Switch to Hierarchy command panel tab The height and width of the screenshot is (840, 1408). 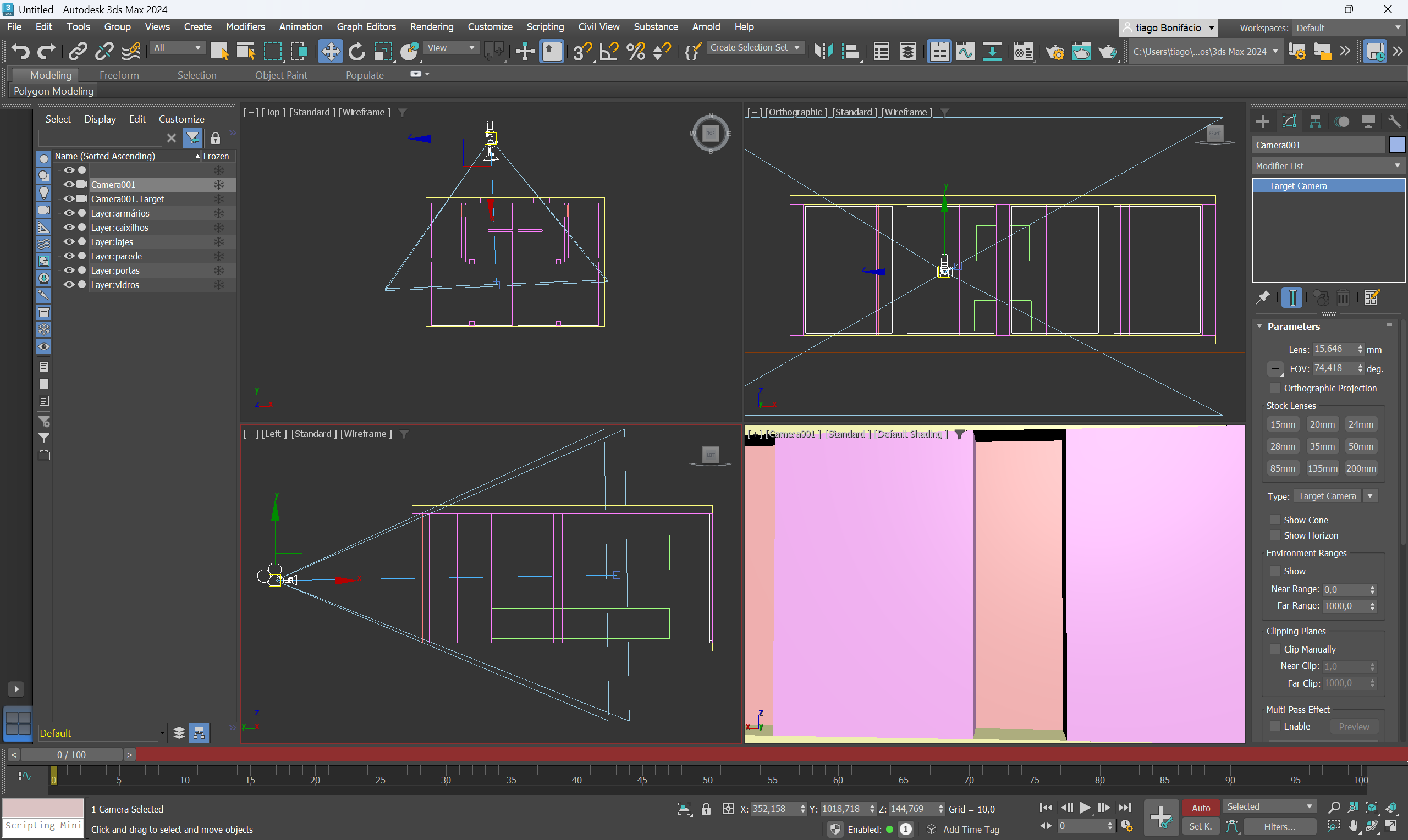[1315, 121]
